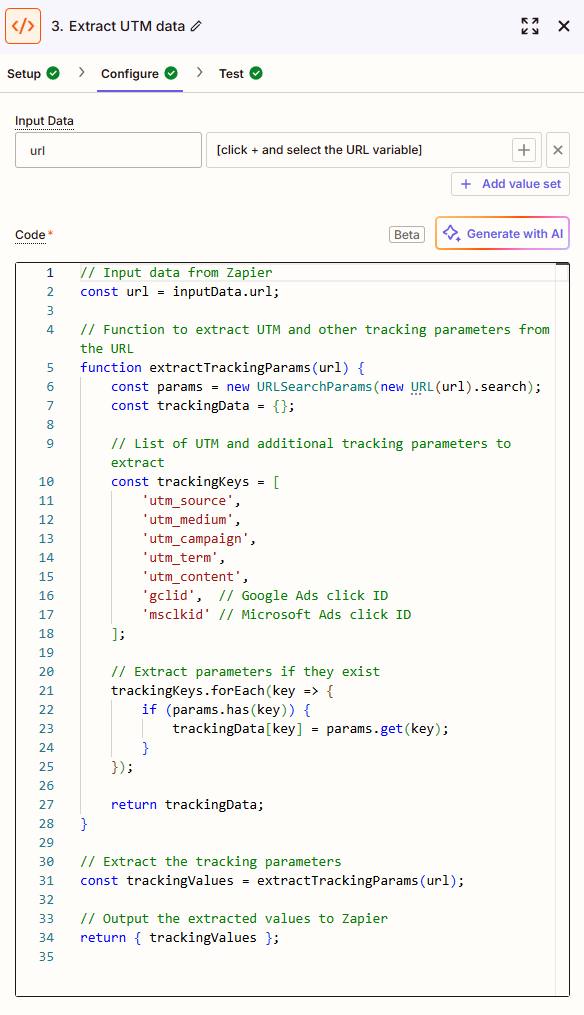Expand editor with the fullscreen icon
This screenshot has width=584, height=1015.
pyautogui.click(x=530, y=26)
